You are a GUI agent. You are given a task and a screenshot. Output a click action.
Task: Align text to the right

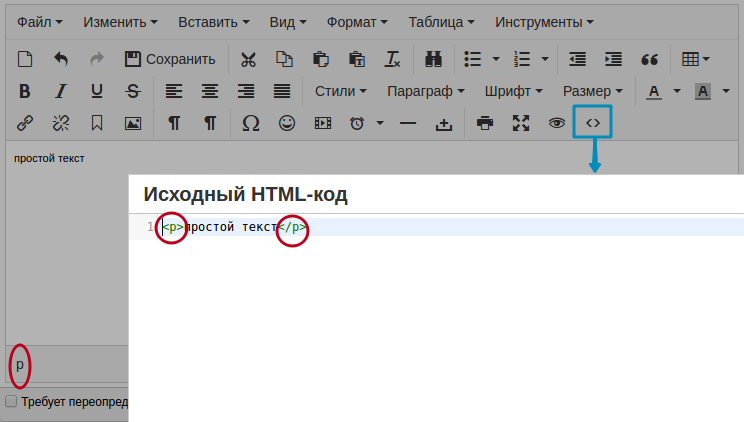(x=246, y=91)
